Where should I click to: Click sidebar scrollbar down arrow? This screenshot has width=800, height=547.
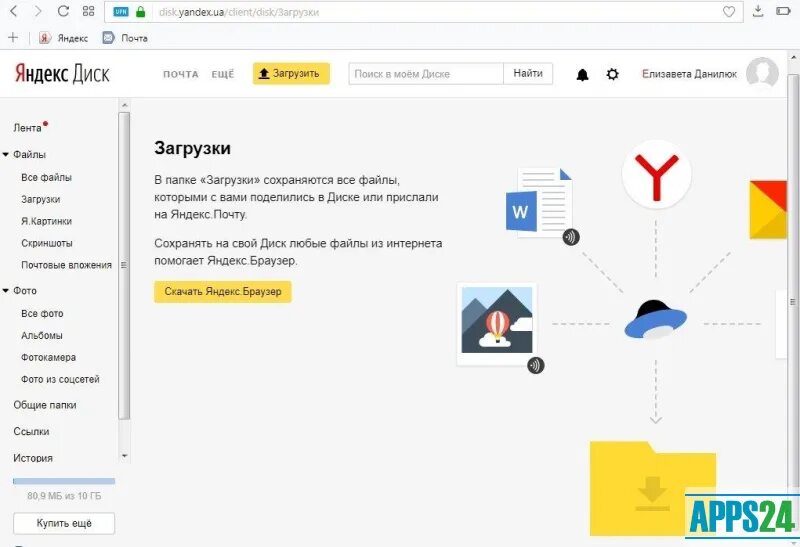click(124, 456)
